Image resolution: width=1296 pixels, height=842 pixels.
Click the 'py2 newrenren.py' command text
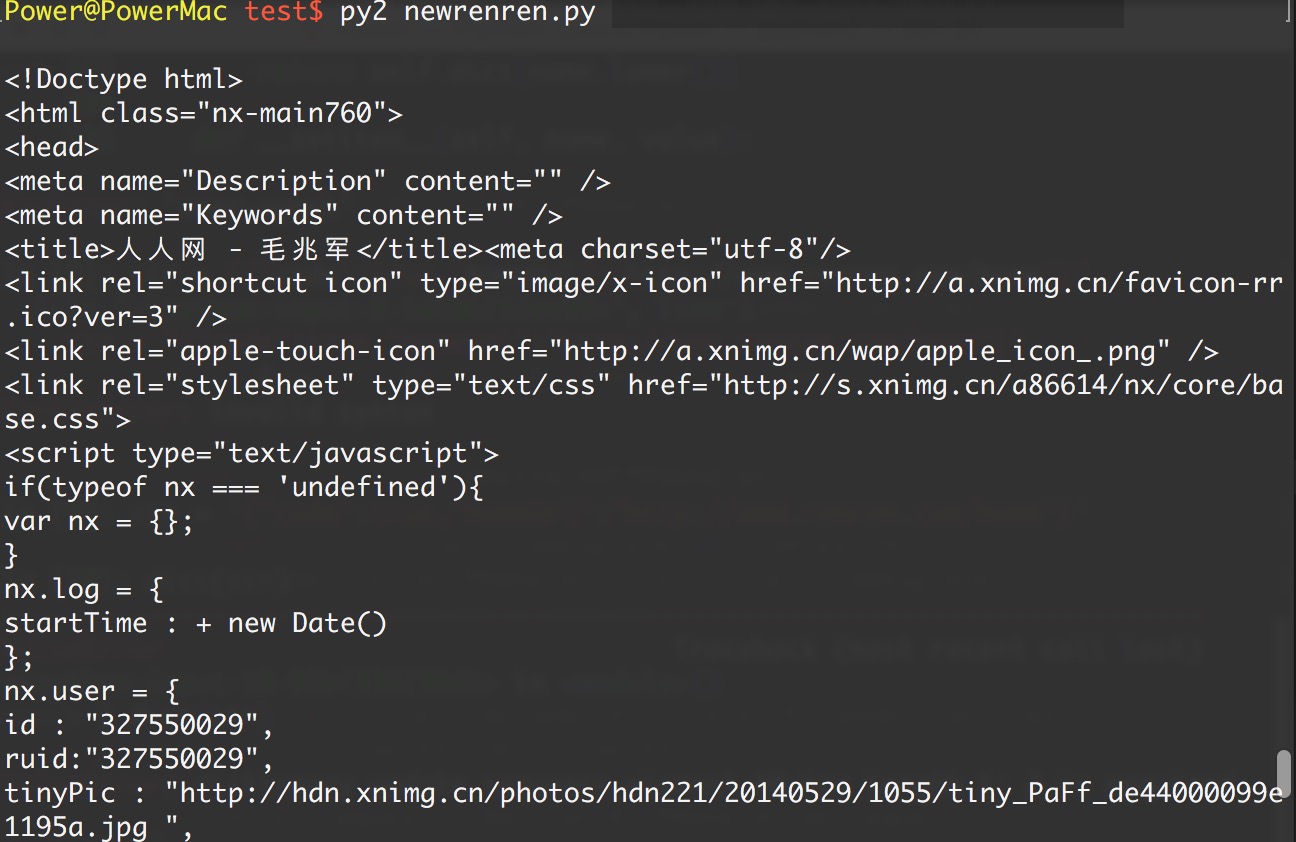[467, 12]
